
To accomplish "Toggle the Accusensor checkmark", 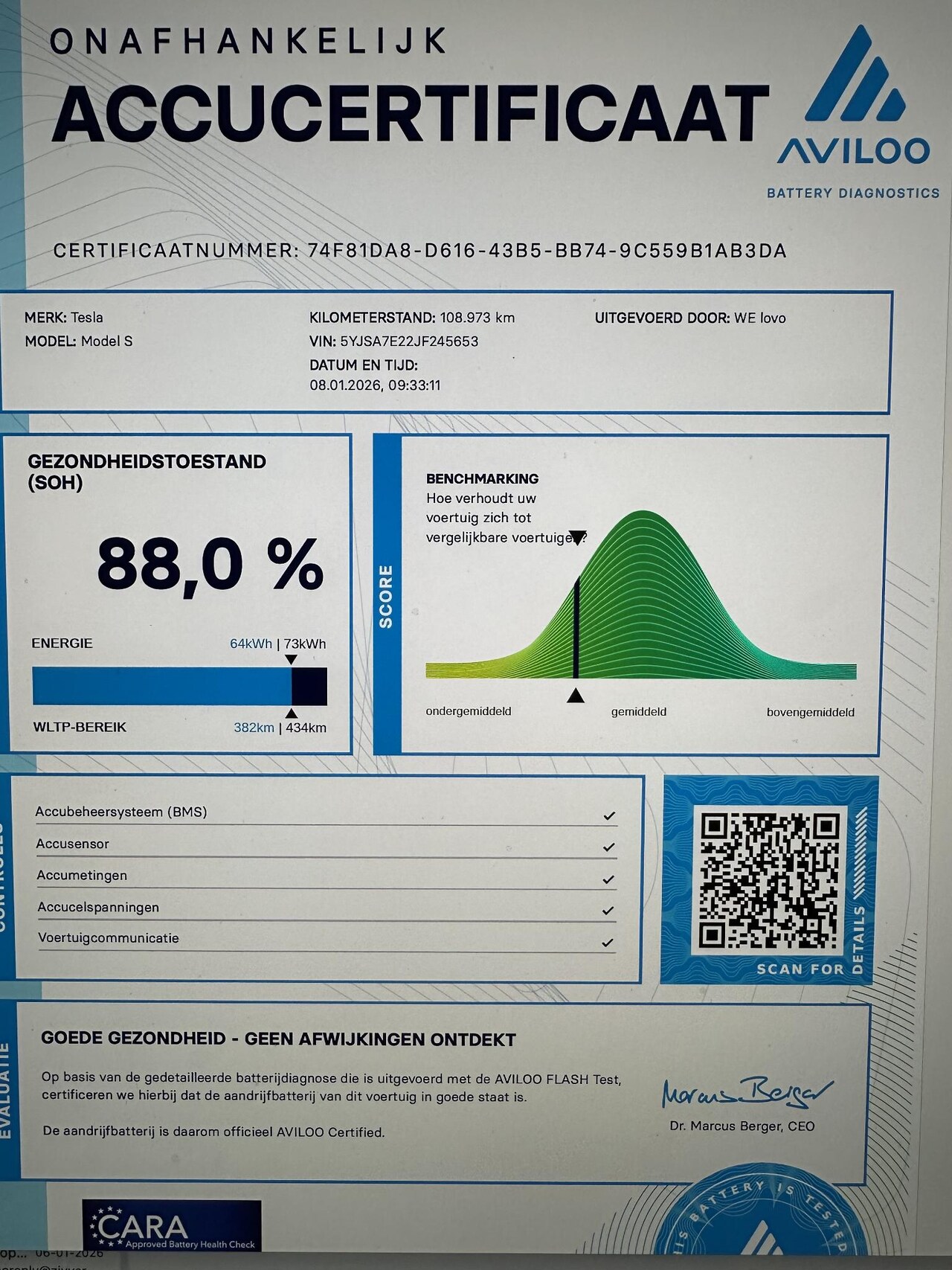I will click(x=608, y=847).
